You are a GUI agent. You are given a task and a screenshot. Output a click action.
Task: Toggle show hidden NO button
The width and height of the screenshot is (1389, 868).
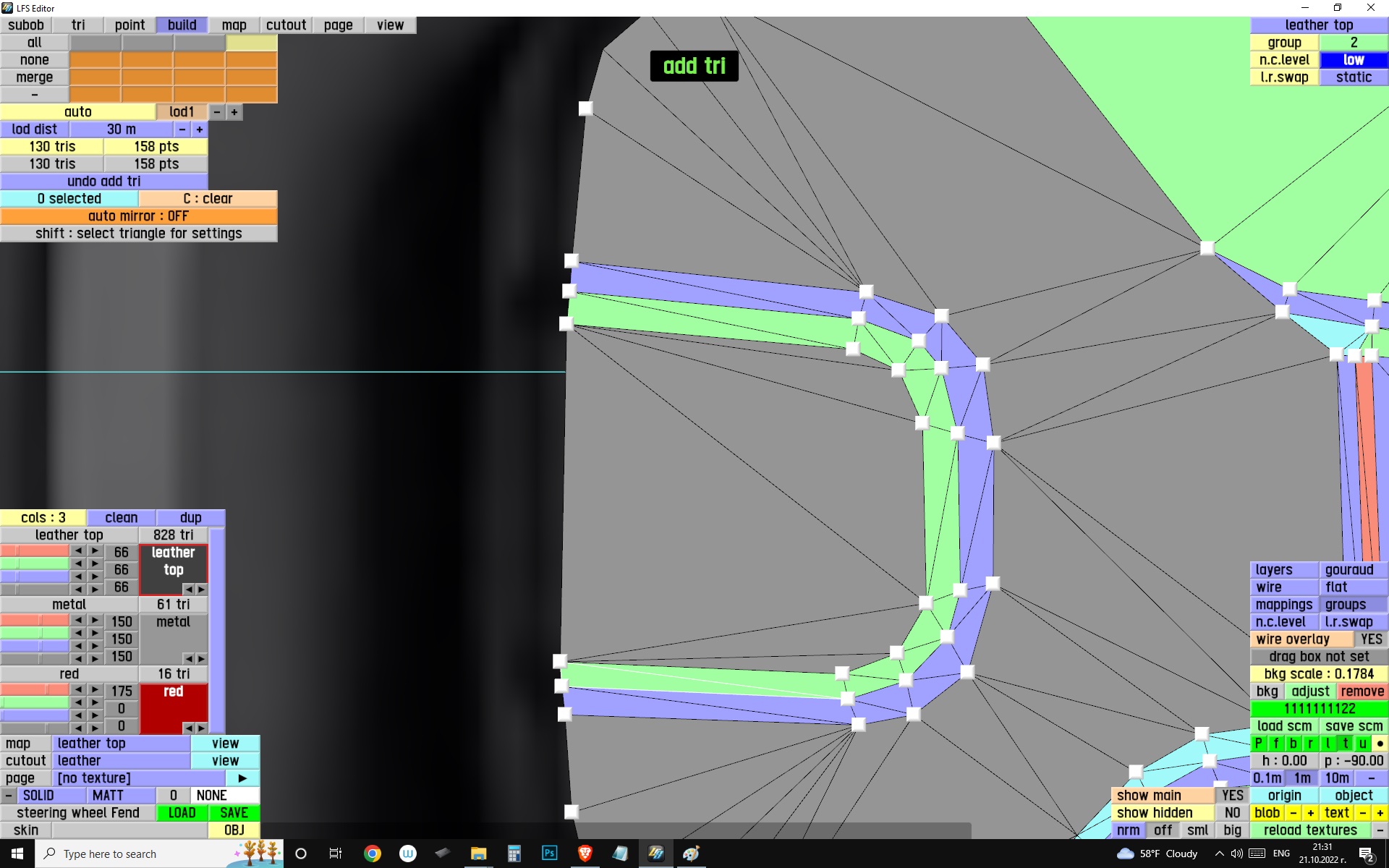[x=1232, y=813]
